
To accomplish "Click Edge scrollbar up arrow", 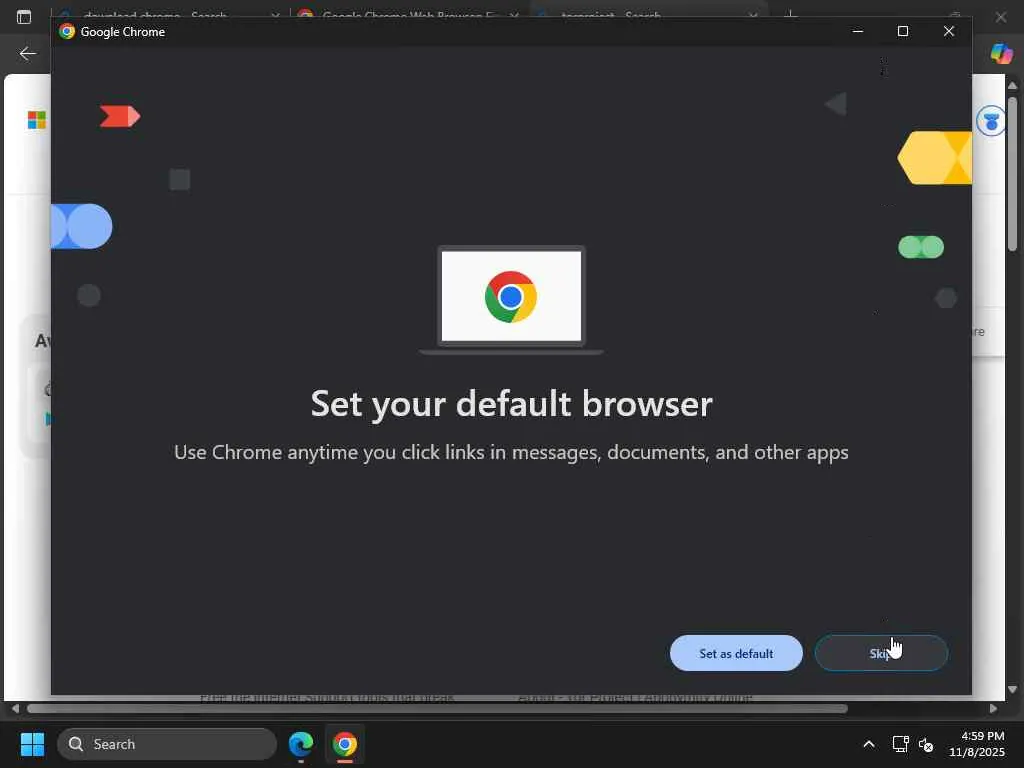I will pos(1012,86).
